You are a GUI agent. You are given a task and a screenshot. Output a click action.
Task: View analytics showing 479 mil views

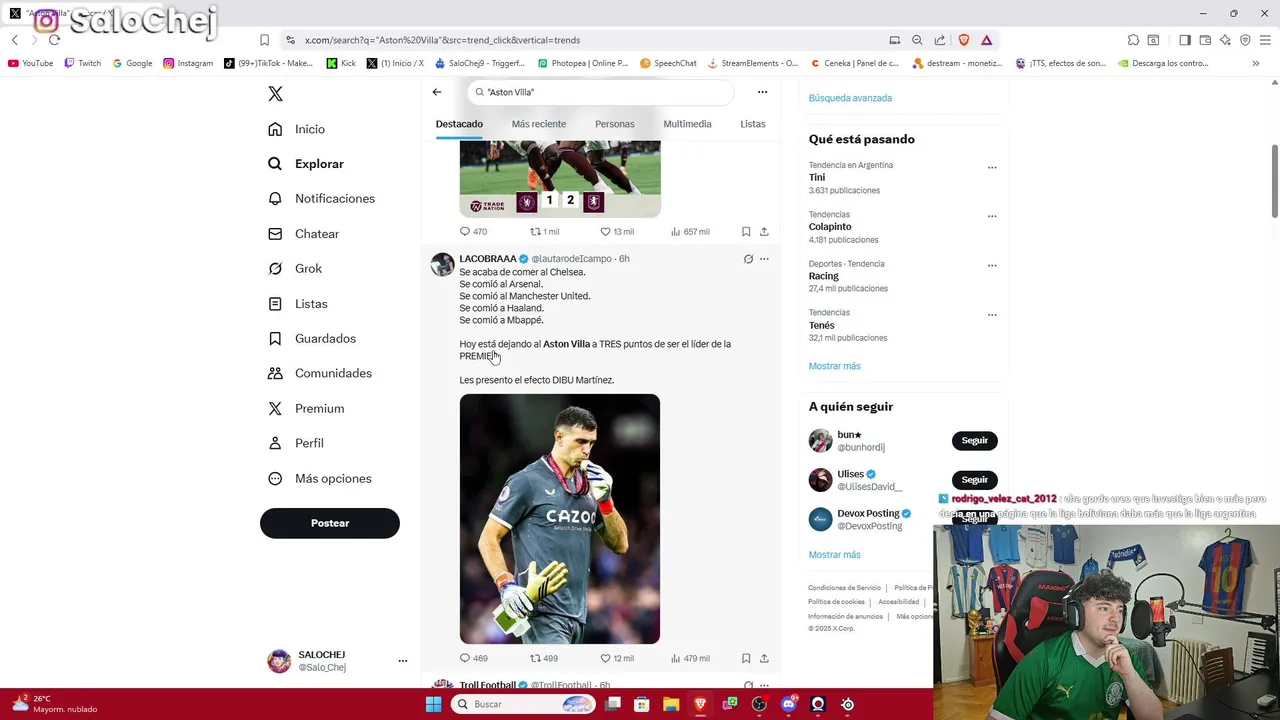690,658
